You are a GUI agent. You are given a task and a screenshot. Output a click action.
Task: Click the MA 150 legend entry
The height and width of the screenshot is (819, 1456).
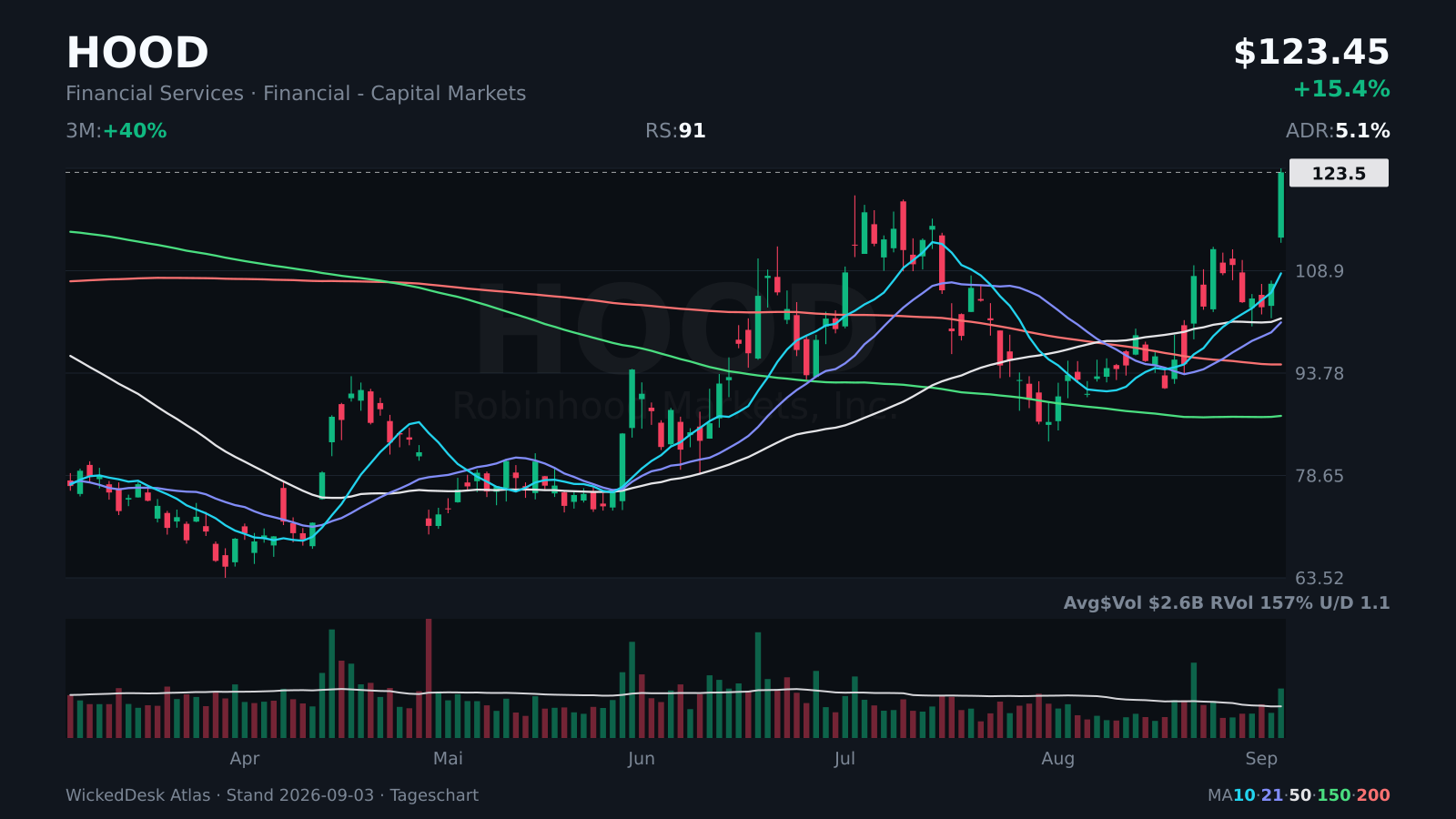tap(1334, 795)
